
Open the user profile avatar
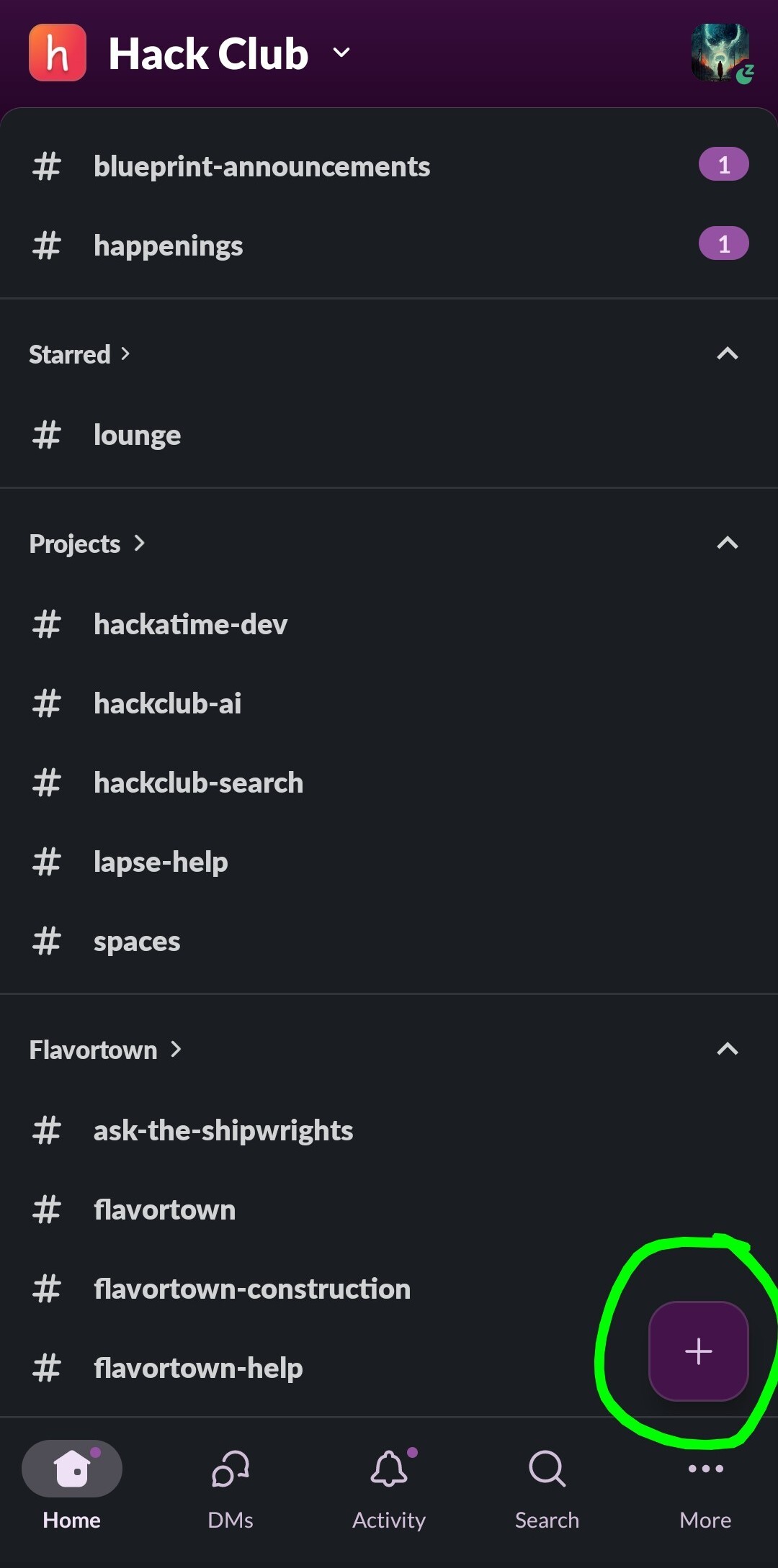coord(720,53)
